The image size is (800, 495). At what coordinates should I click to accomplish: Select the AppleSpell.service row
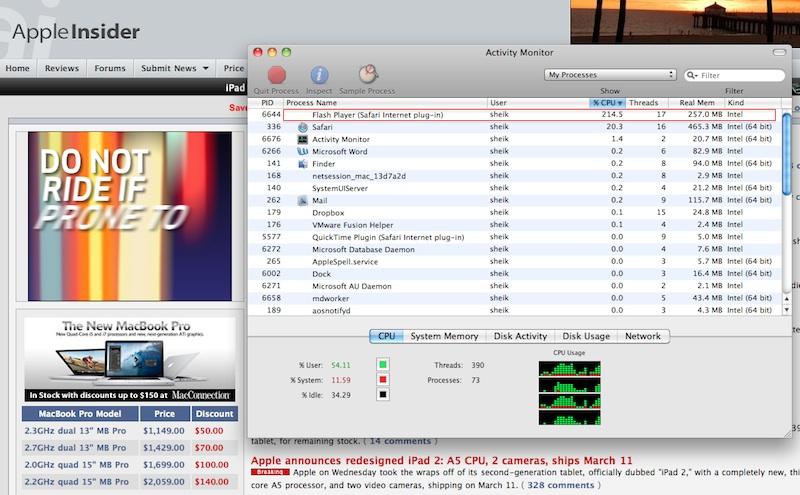[515, 262]
